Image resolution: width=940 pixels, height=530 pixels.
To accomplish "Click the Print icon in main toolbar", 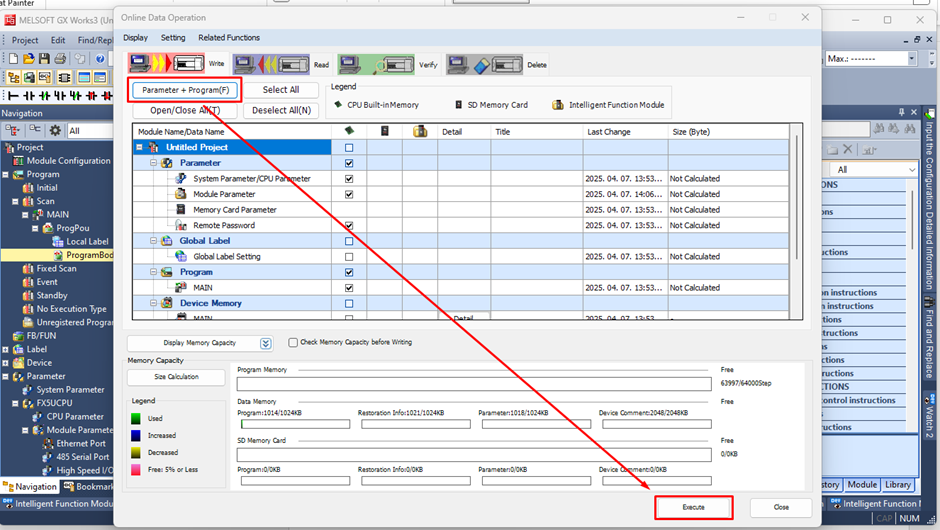I will pyautogui.click(x=60, y=58).
